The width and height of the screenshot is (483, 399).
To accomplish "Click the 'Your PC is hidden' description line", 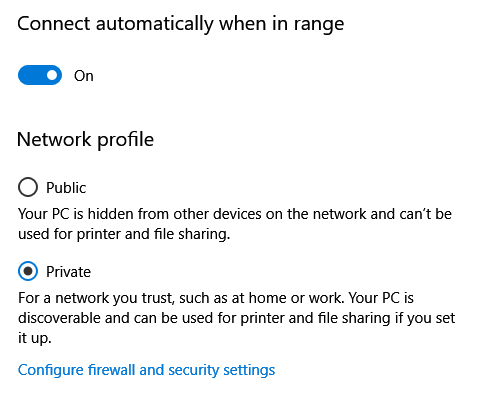I will pos(235,214).
